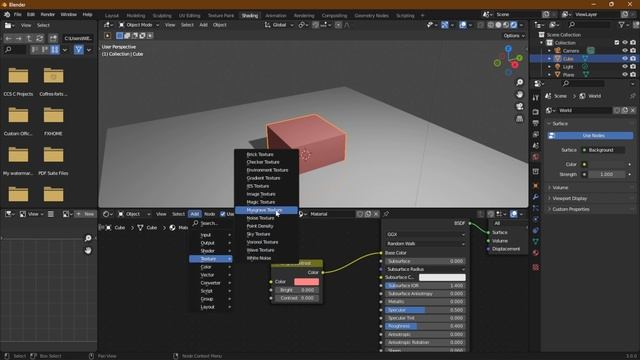Screen dimensions: 640x360
Task: Open the Random Walk subsurface dropdown
Action: 425,244
